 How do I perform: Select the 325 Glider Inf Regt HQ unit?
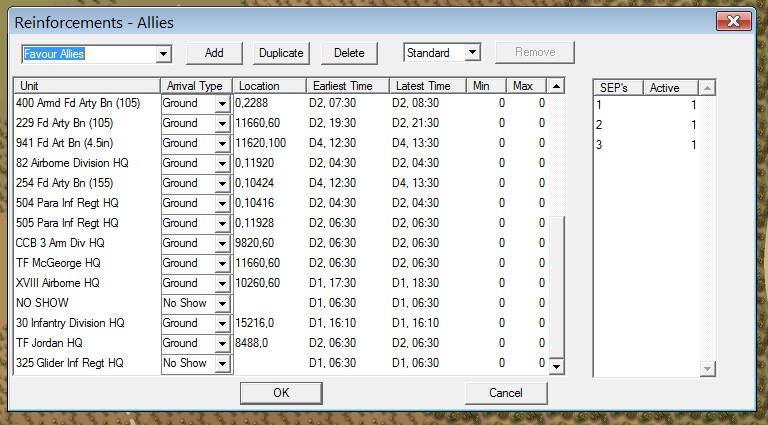[x=70, y=363]
